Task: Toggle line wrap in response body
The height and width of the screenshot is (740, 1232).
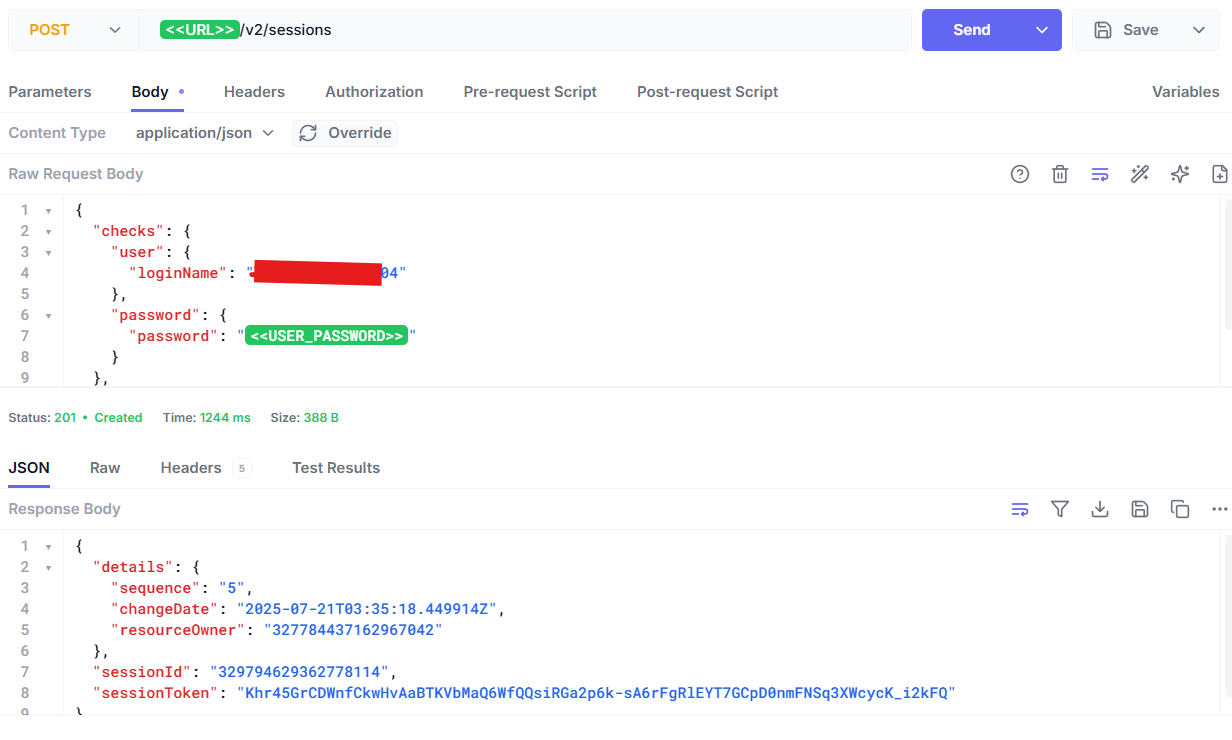Action: pyautogui.click(x=1020, y=509)
